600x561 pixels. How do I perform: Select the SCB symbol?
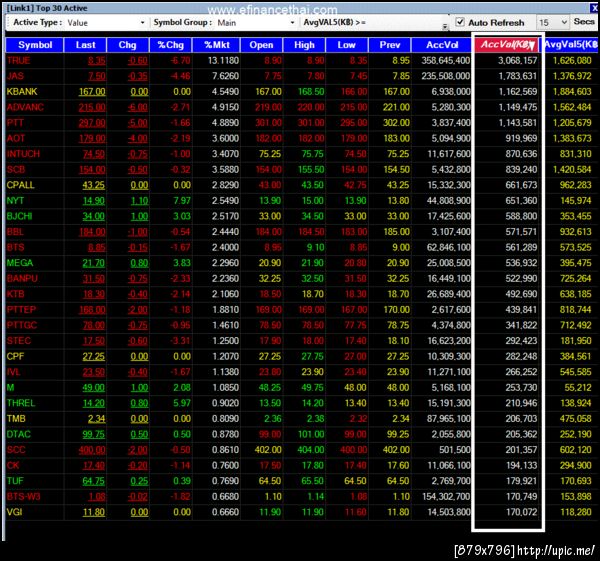coord(16,170)
